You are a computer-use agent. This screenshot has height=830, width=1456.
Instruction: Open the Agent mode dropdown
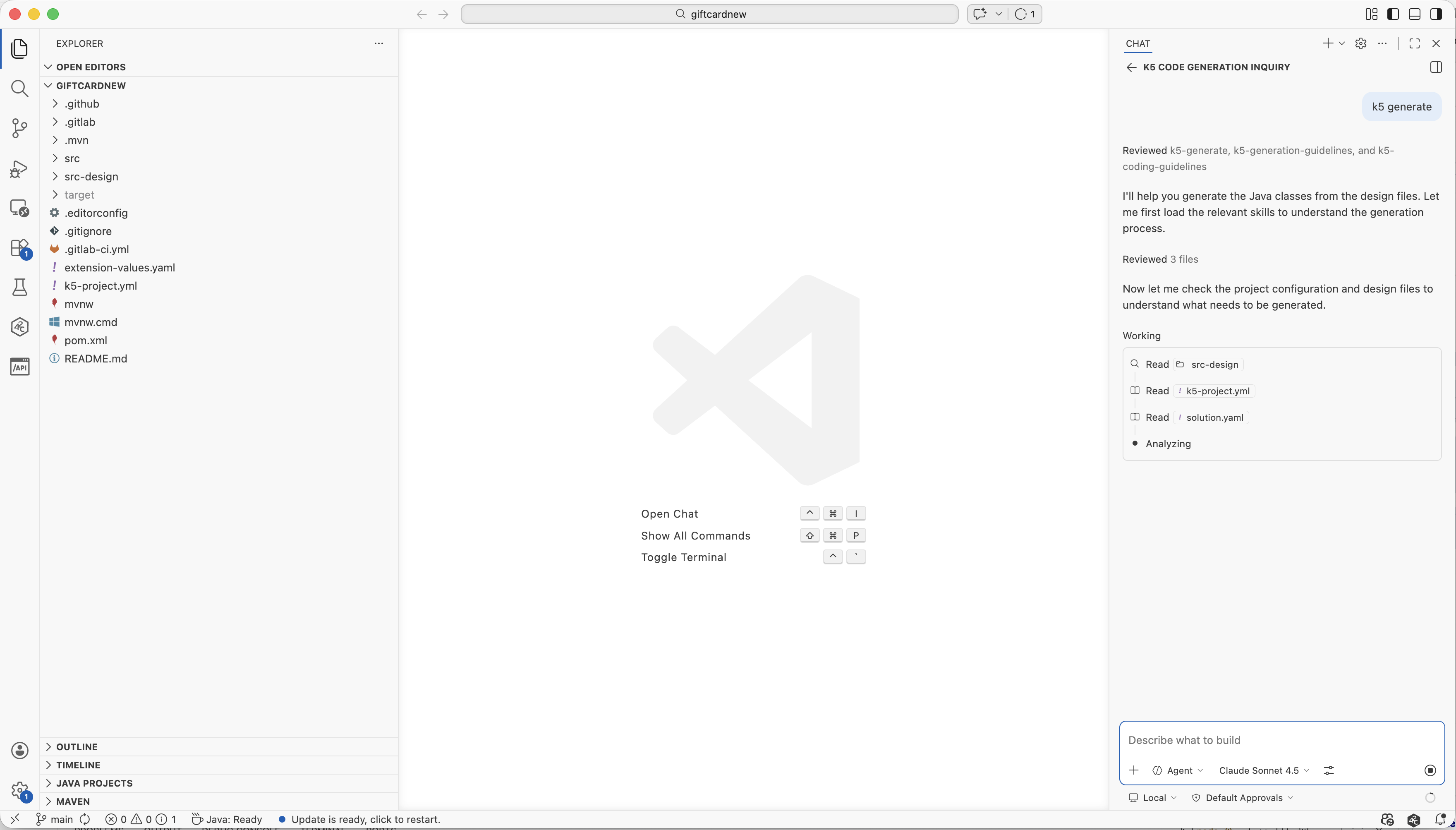tap(1178, 770)
